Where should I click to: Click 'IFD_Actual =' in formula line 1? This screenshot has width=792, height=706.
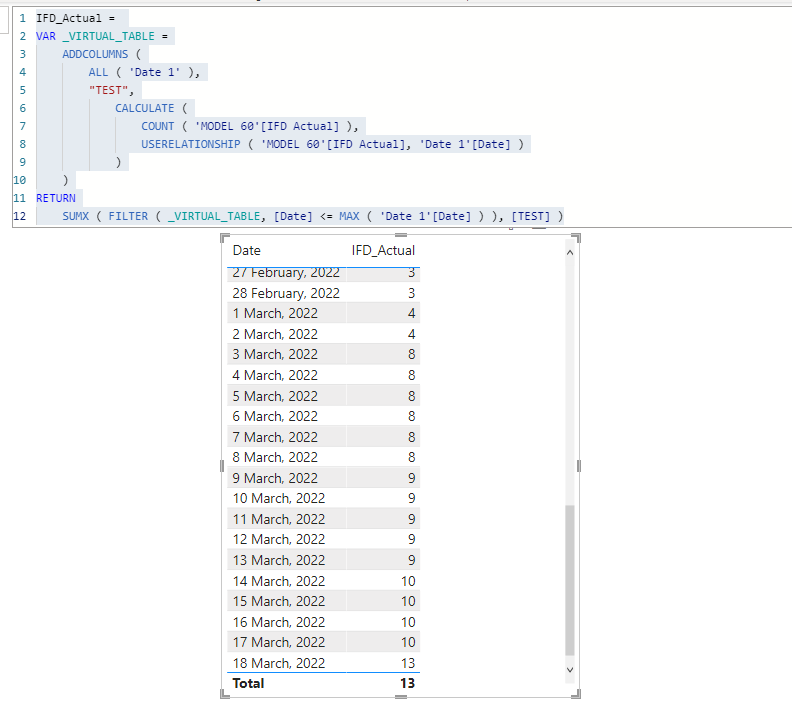point(75,18)
